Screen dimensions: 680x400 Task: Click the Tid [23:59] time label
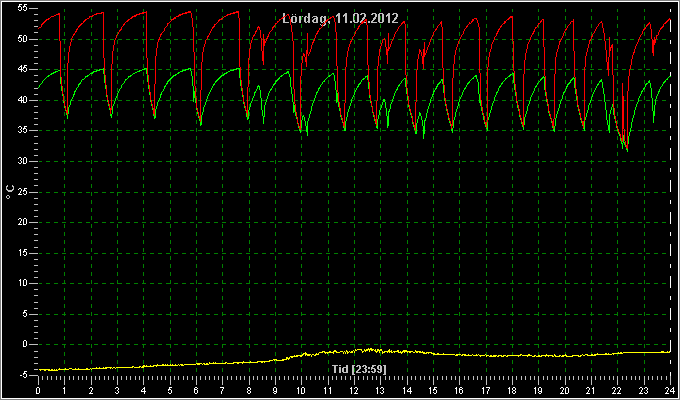[x=359, y=369]
